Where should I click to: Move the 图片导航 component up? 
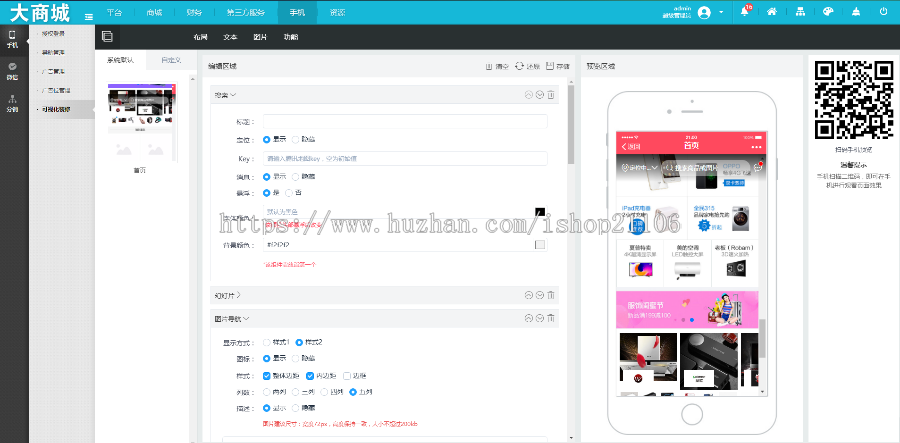click(x=529, y=318)
